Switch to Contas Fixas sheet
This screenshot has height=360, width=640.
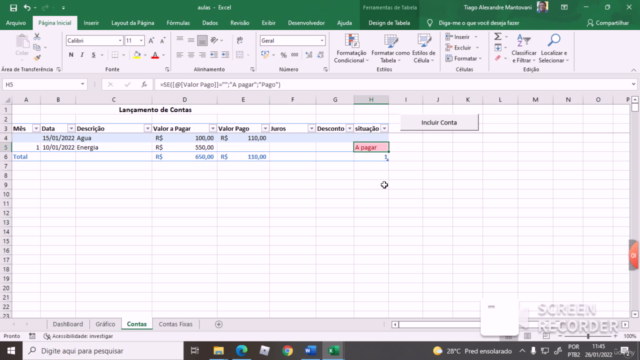pos(176,324)
